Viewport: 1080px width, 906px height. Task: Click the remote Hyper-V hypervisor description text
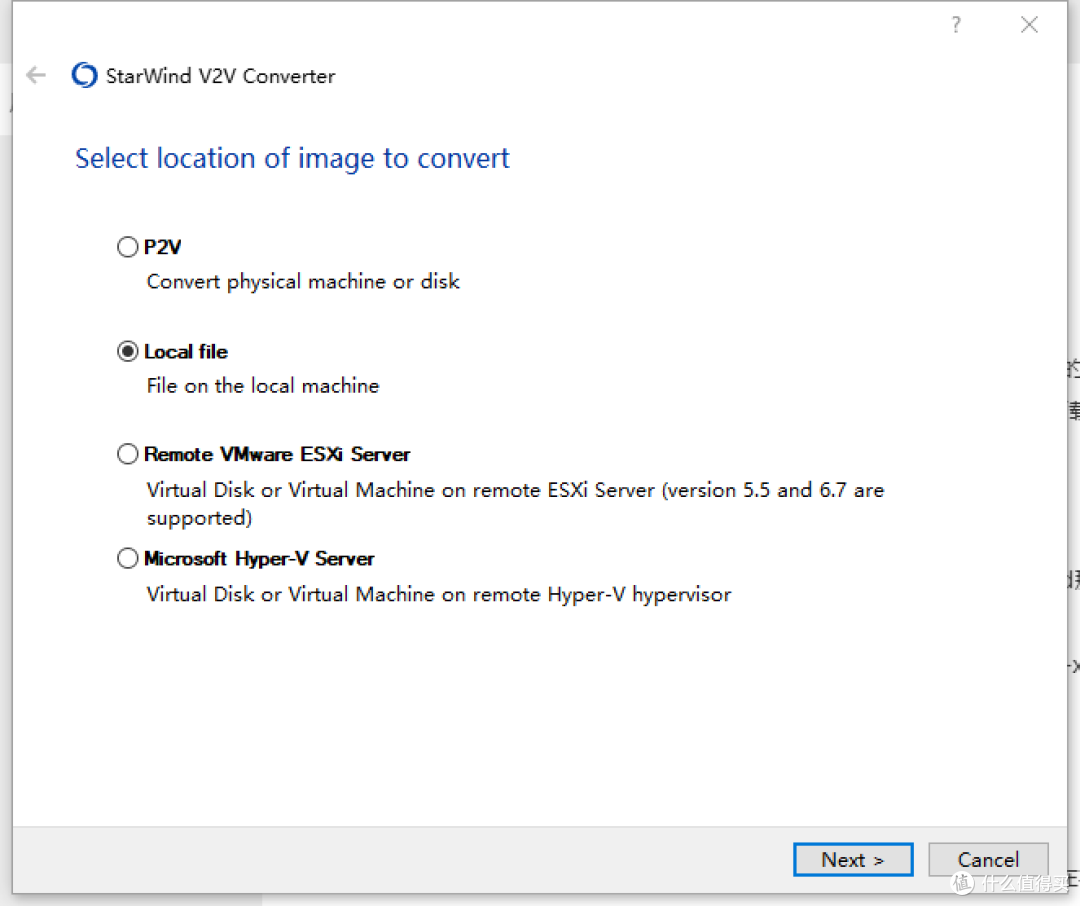click(439, 595)
